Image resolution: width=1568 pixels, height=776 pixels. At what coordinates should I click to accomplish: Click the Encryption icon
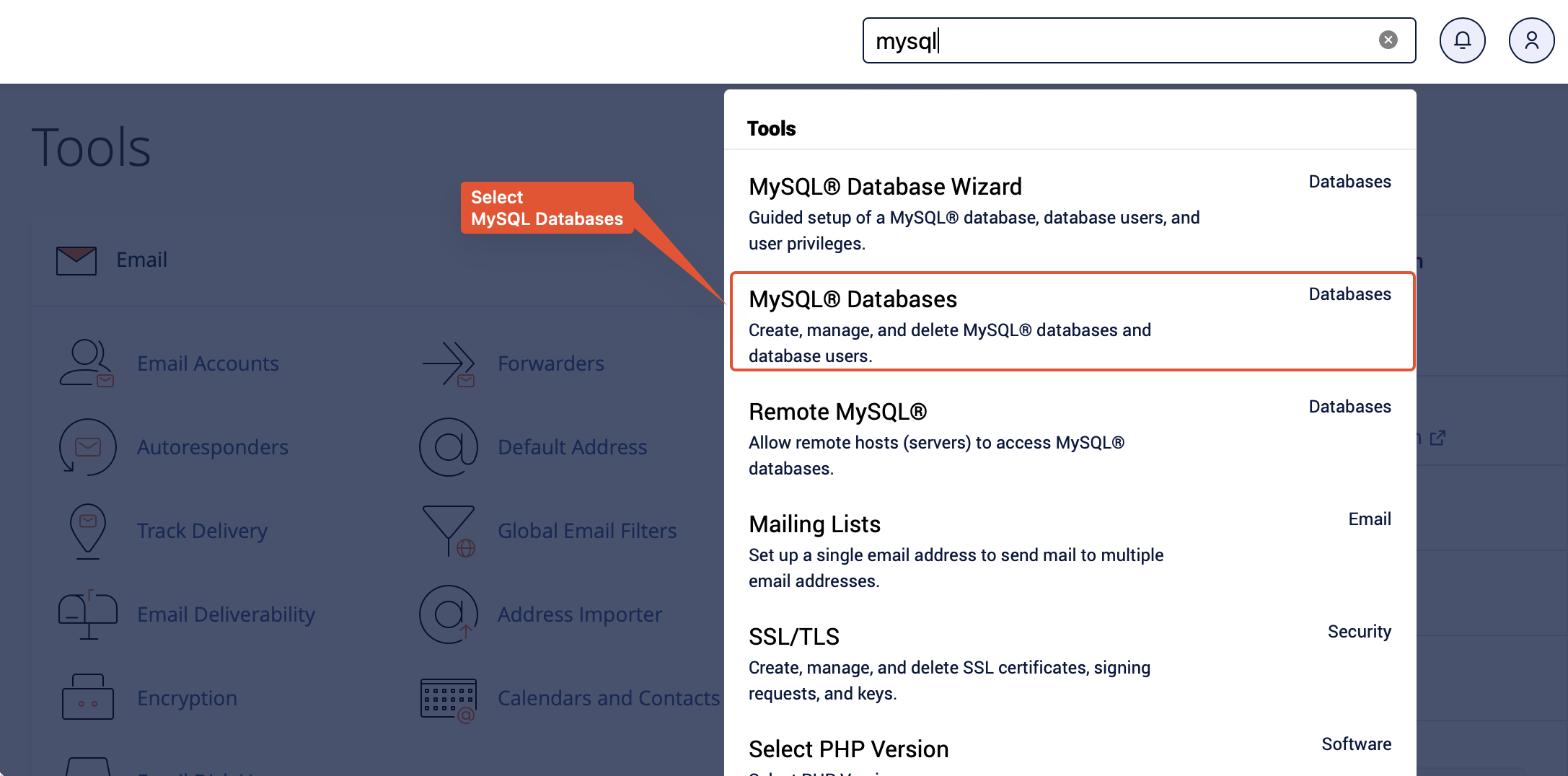(x=87, y=697)
